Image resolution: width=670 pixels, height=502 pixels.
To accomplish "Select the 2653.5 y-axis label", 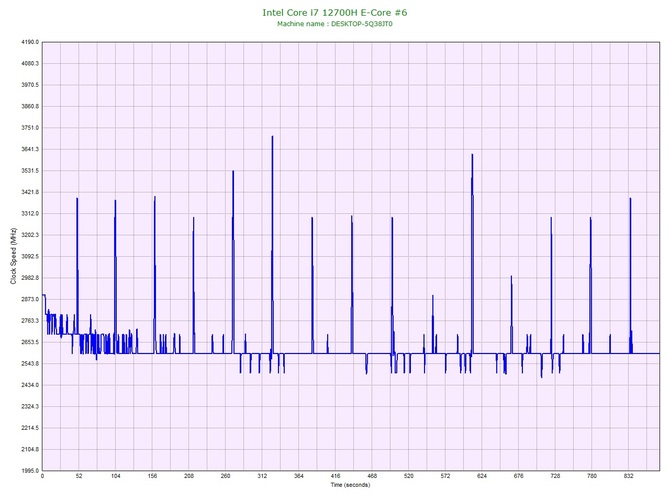I will click(x=30, y=342).
